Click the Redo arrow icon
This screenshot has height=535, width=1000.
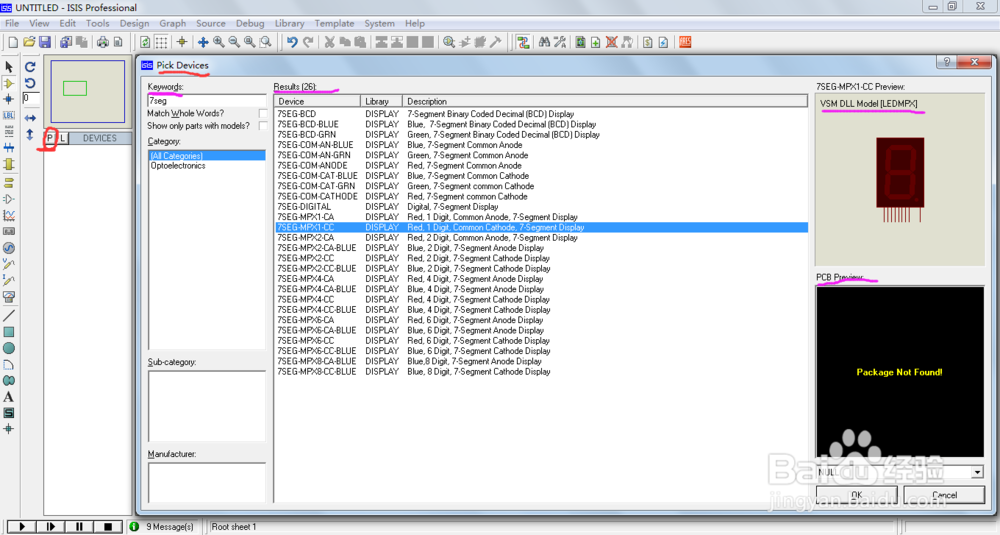[308, 43]
